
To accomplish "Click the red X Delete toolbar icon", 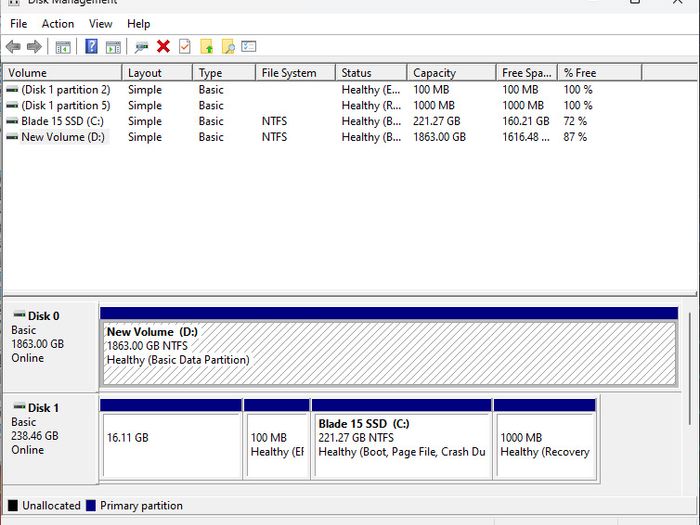I will point(163,46).
